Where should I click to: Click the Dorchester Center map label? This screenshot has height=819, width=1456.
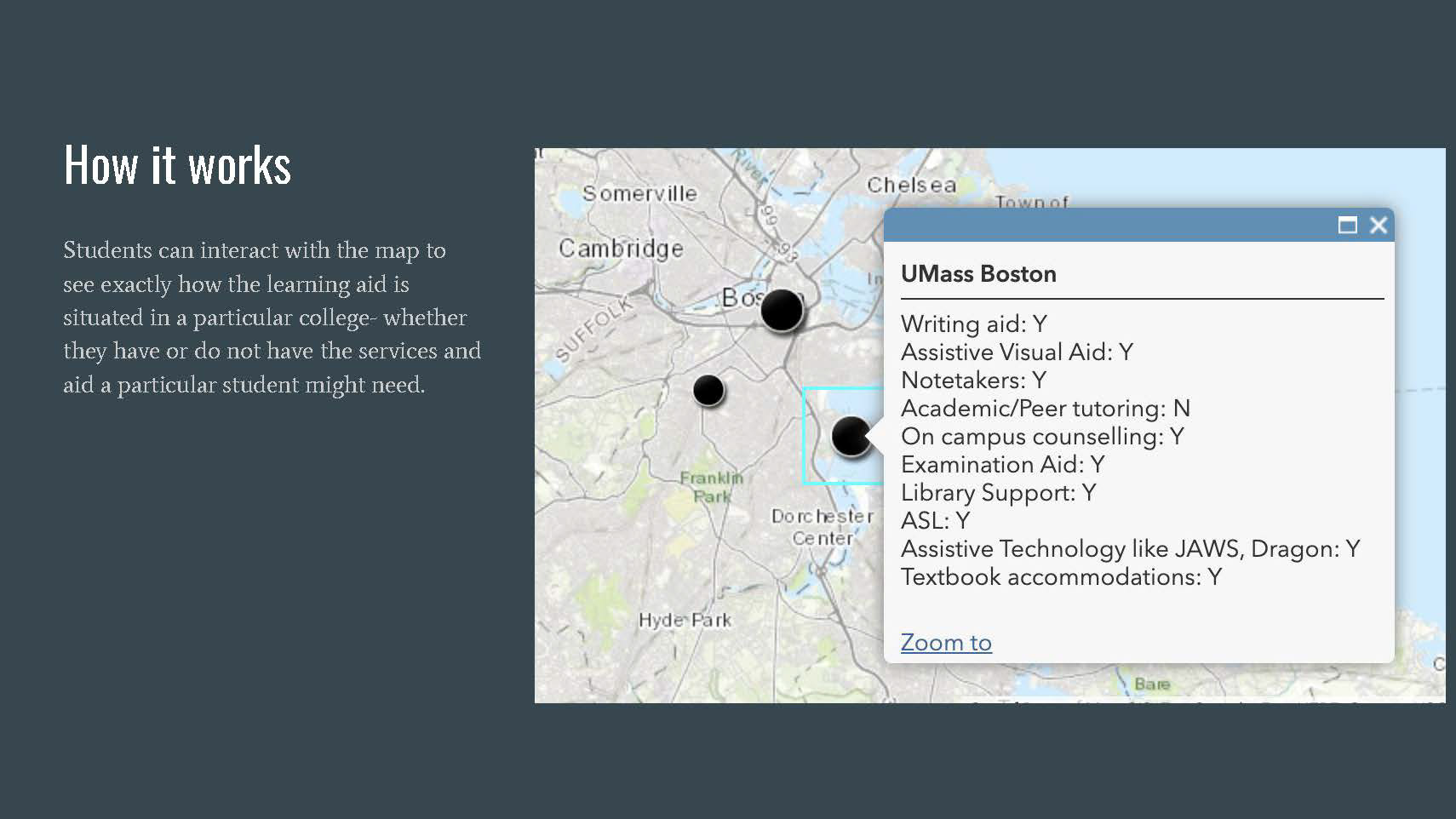tap(823, 528)
